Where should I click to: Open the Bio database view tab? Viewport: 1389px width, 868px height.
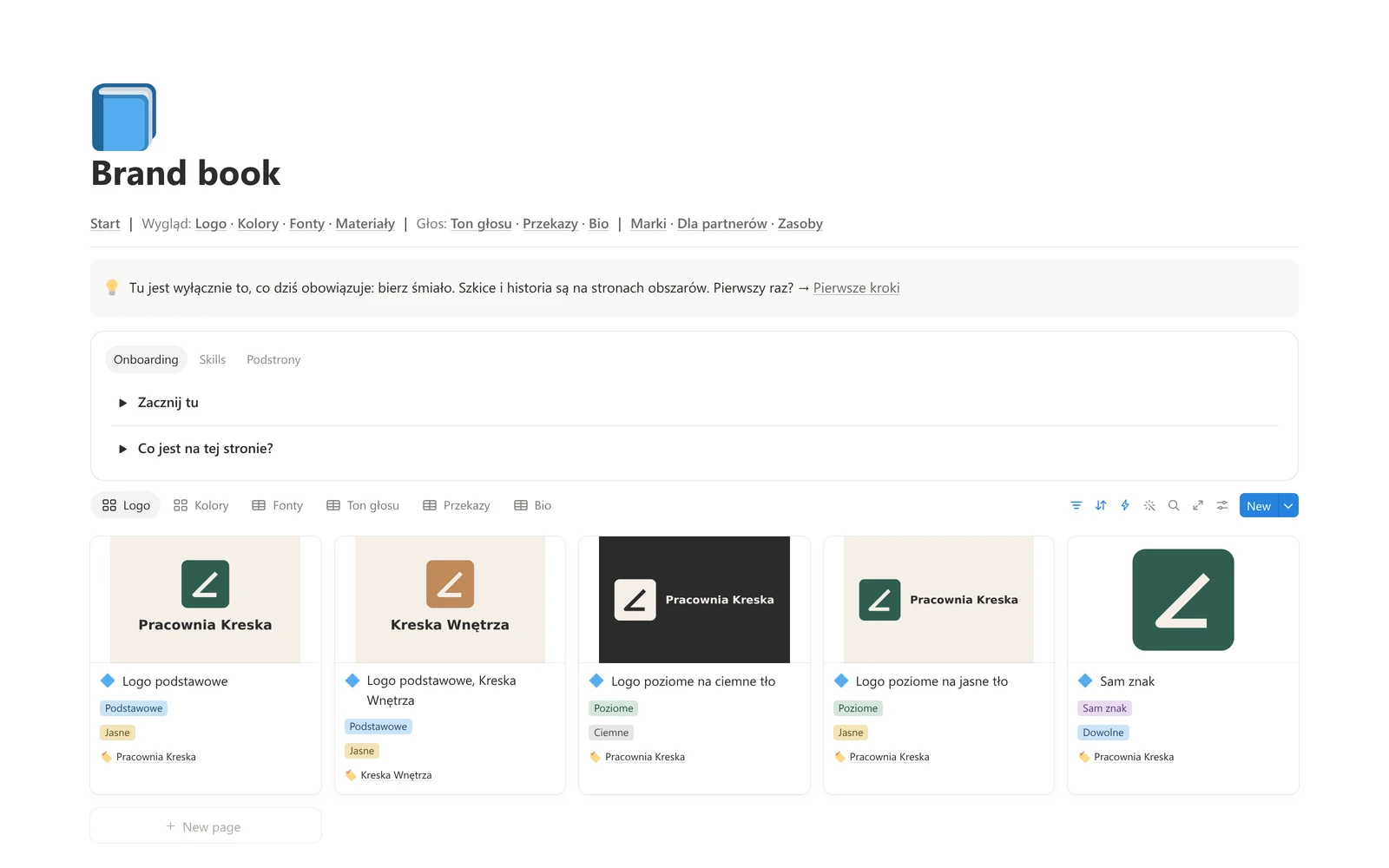(533, 505)
